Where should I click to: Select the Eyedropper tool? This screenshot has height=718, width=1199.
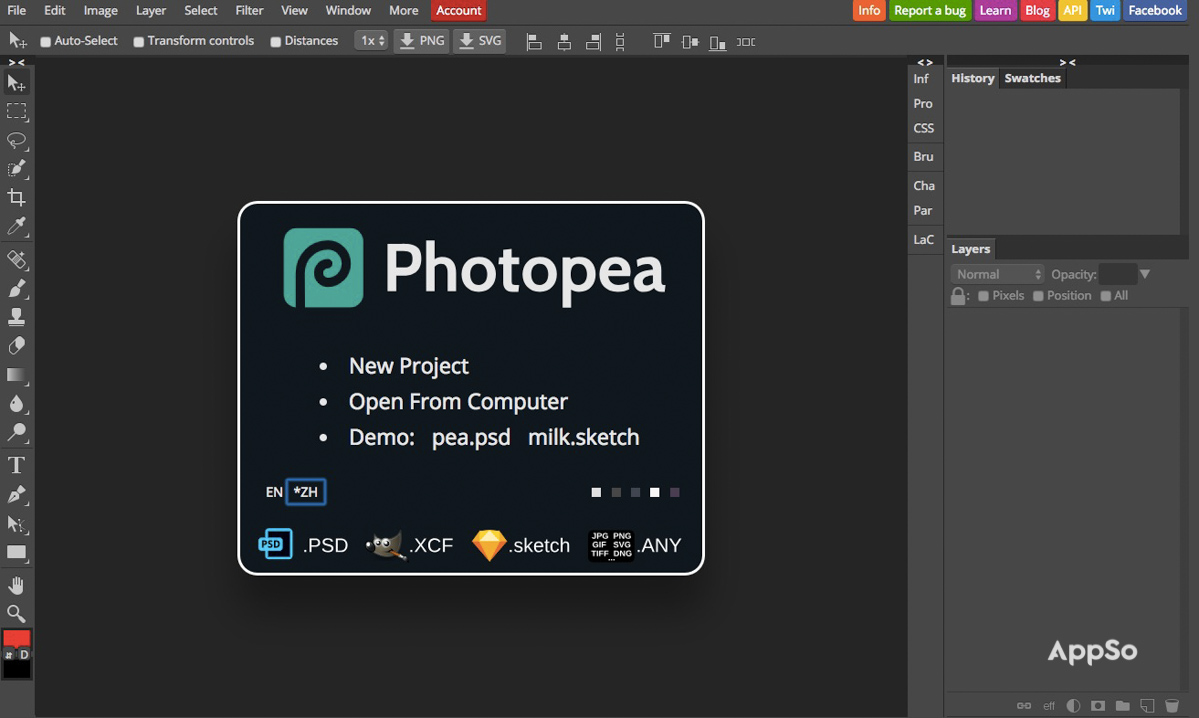point(16,227)
